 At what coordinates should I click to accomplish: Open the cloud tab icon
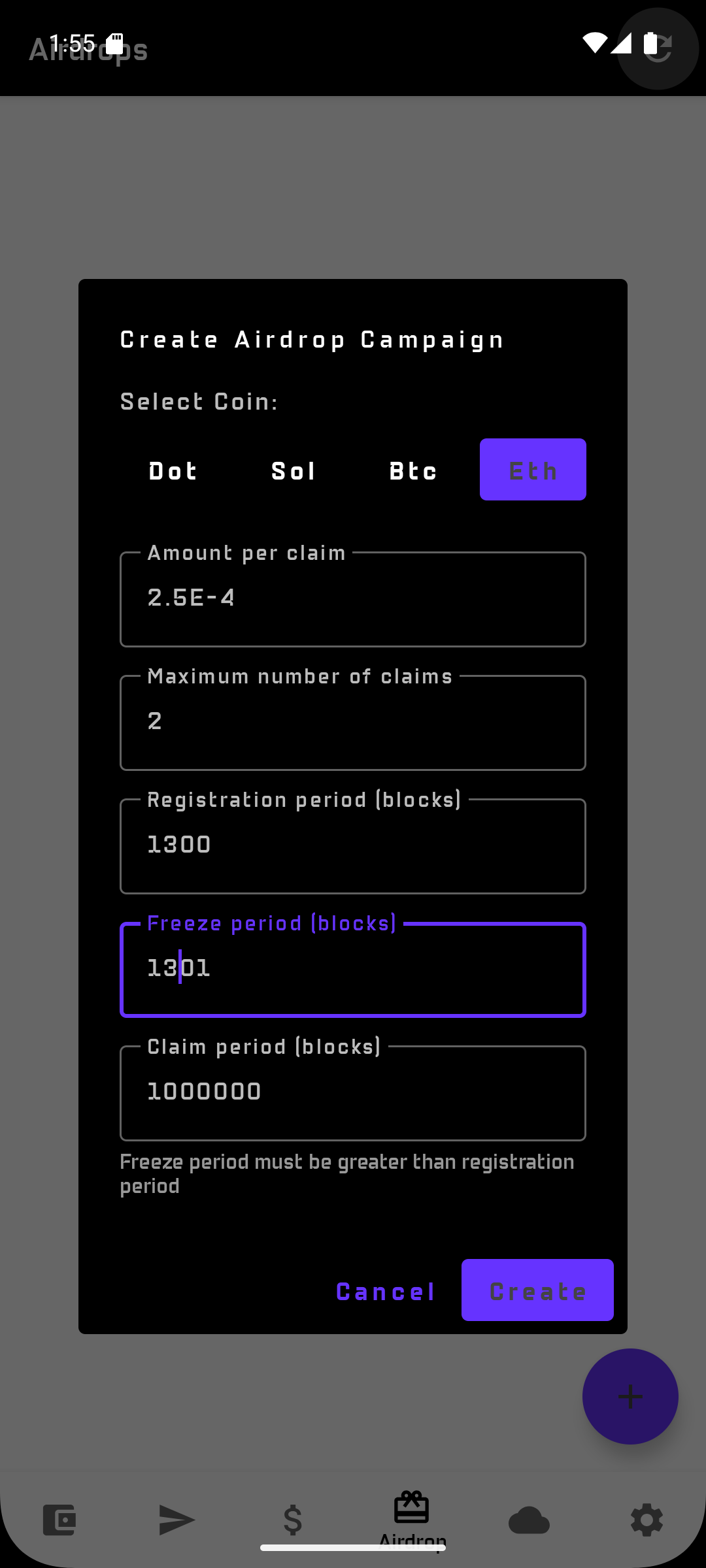[x=529, y=1520]
